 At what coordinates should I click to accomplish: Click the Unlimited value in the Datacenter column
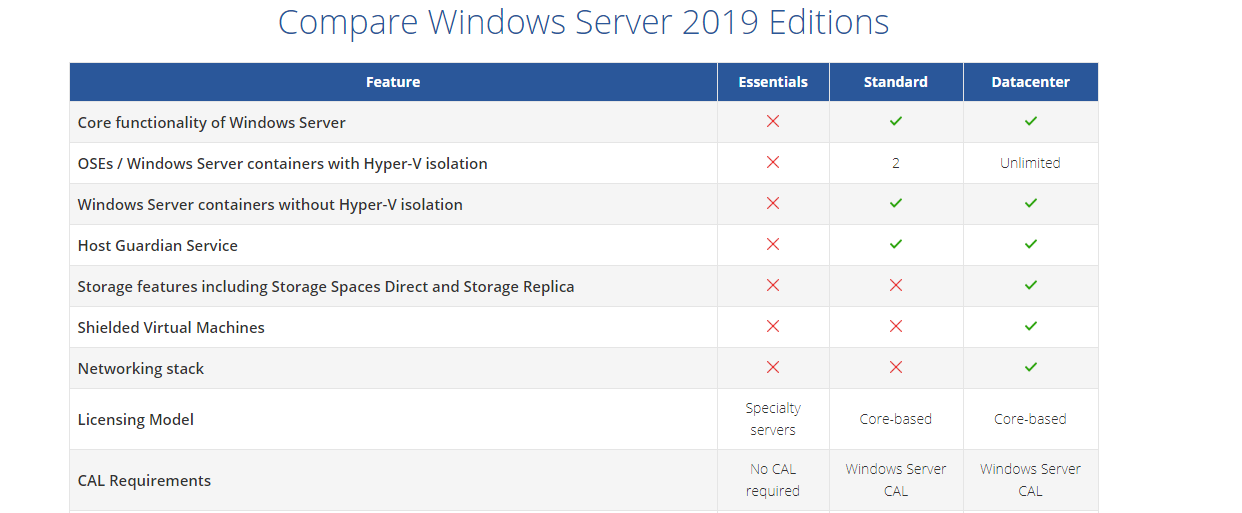click(1031, 163)
